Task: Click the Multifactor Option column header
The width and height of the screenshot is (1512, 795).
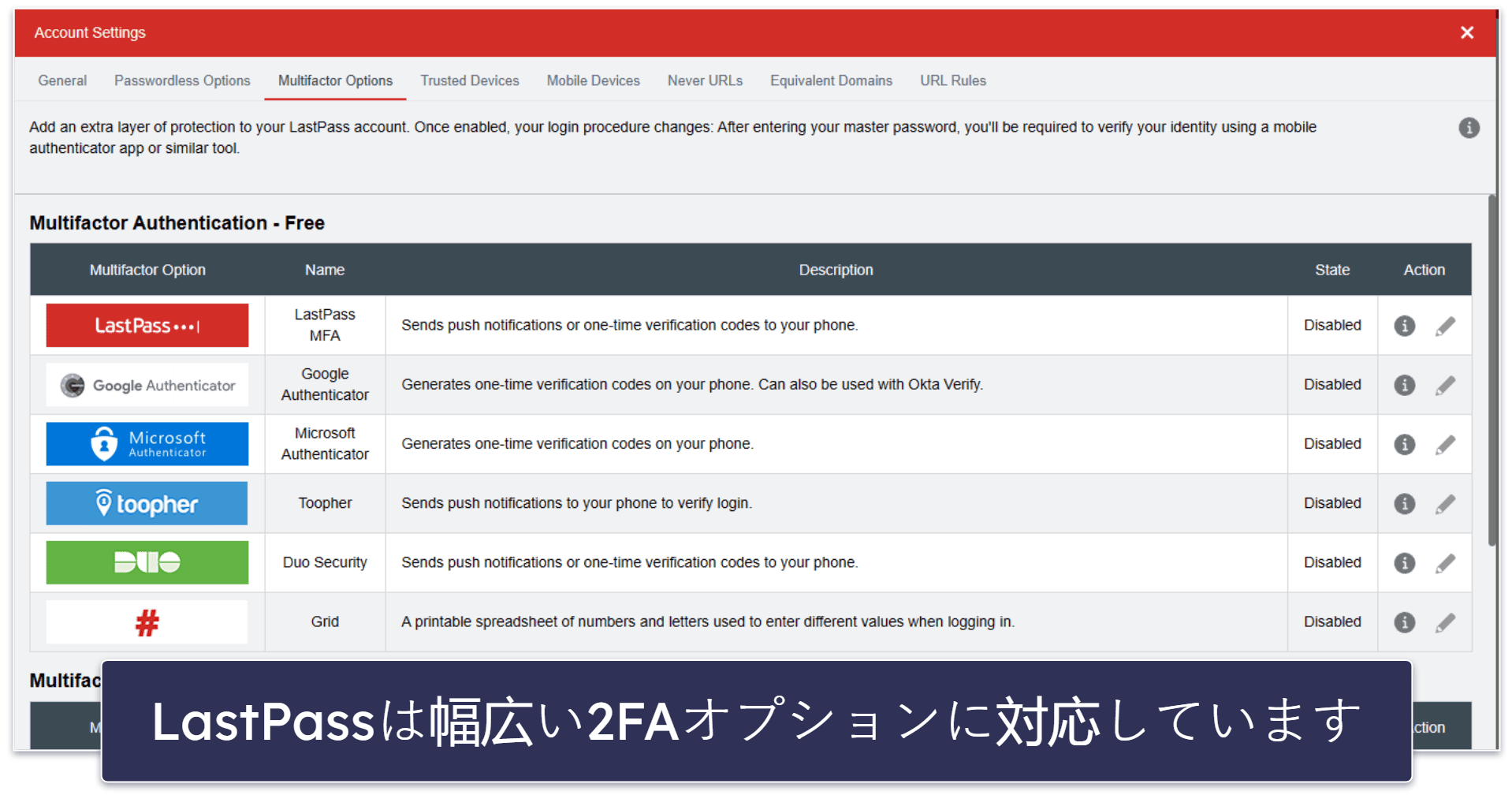Action: pos(147,270)
